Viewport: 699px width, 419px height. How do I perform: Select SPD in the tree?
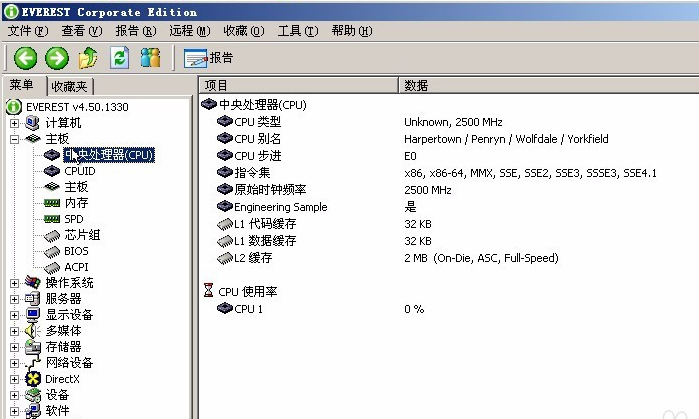coord(74,219)
